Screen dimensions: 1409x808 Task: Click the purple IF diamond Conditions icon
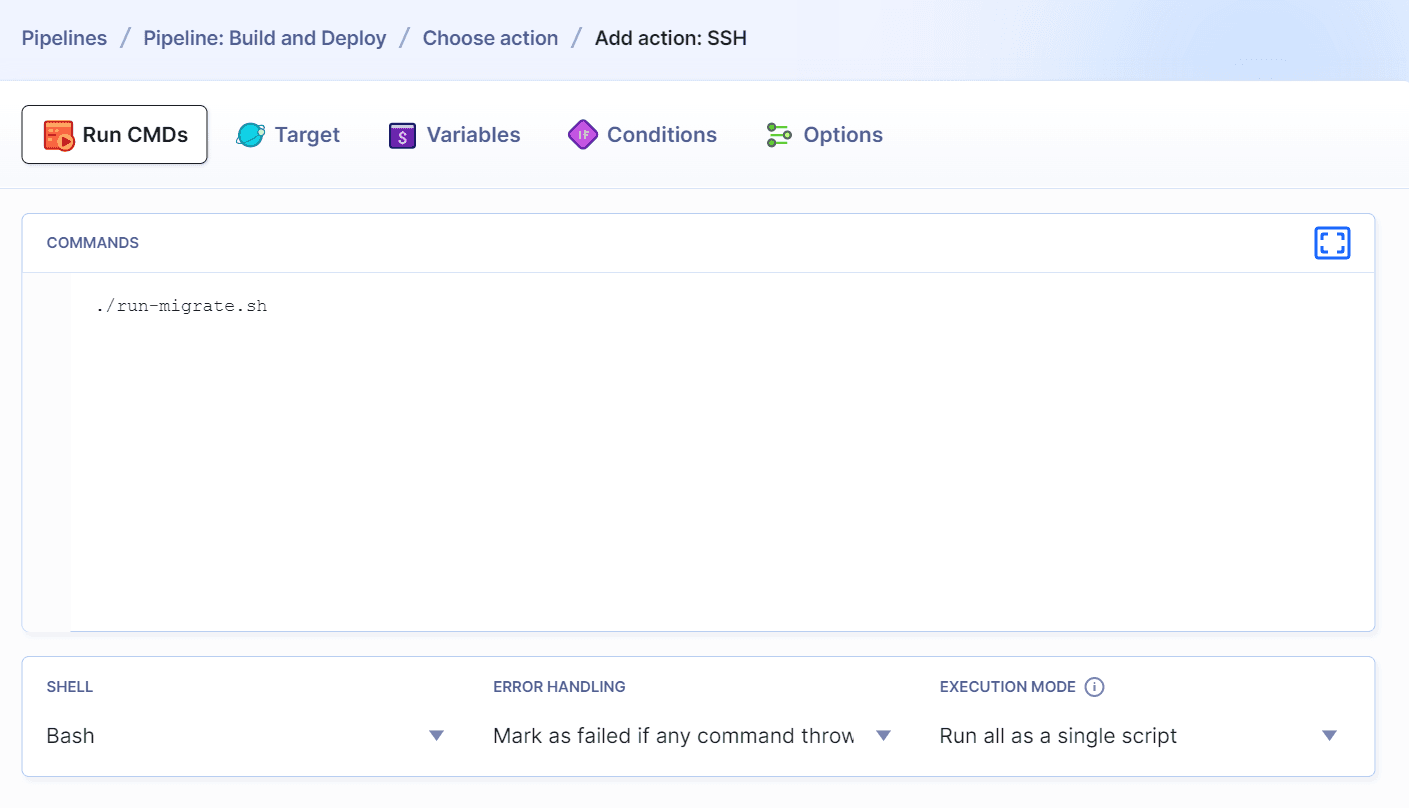click(x=582, y=135)
